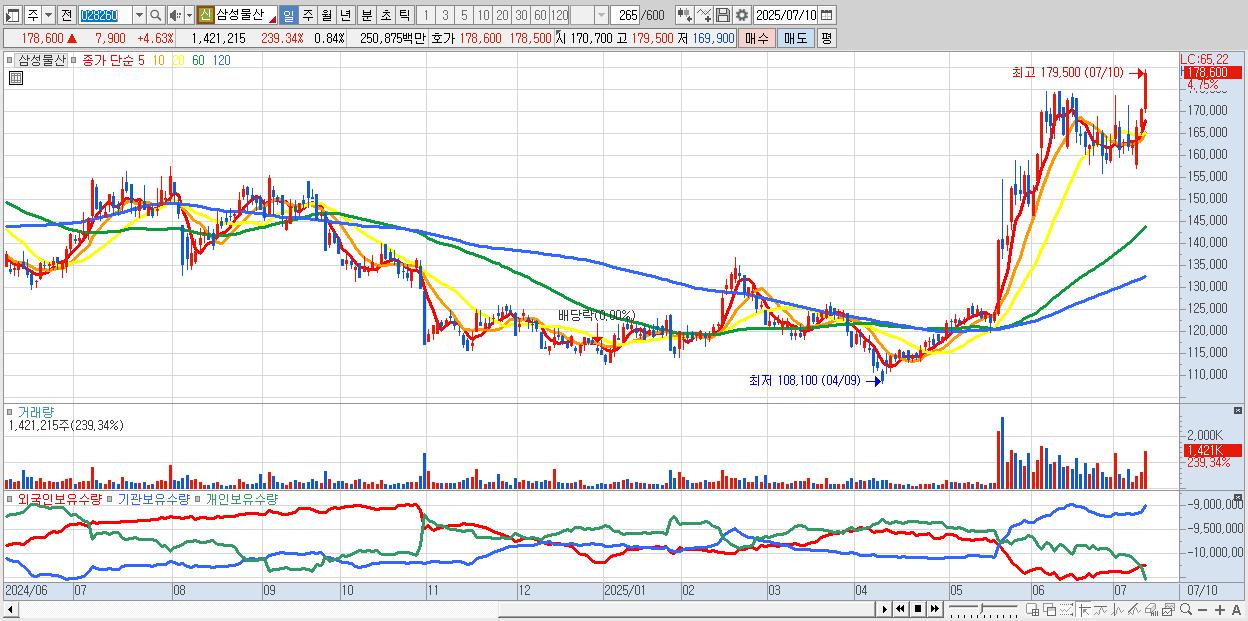The width and height of the screenshot is (1248, 621).
Task: Click the 20-day moving average legend
Action: (x=178, y=60)
